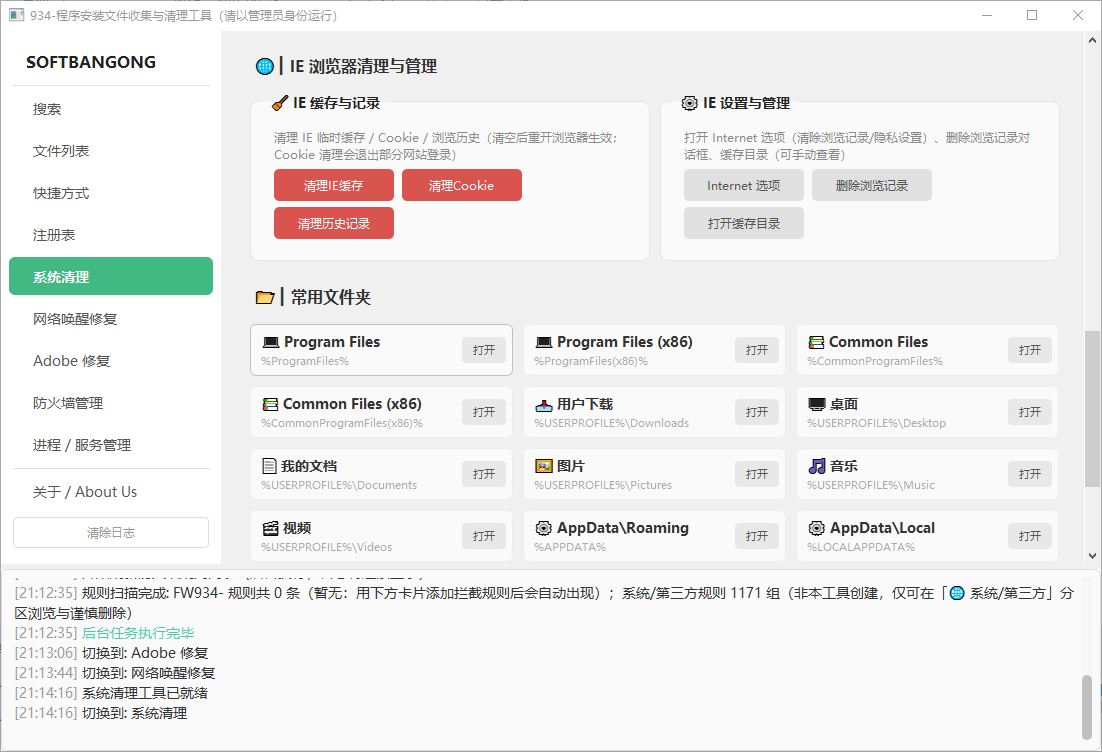
Task: Click 打开 for Program Files
Action: [x=484, y=350]
